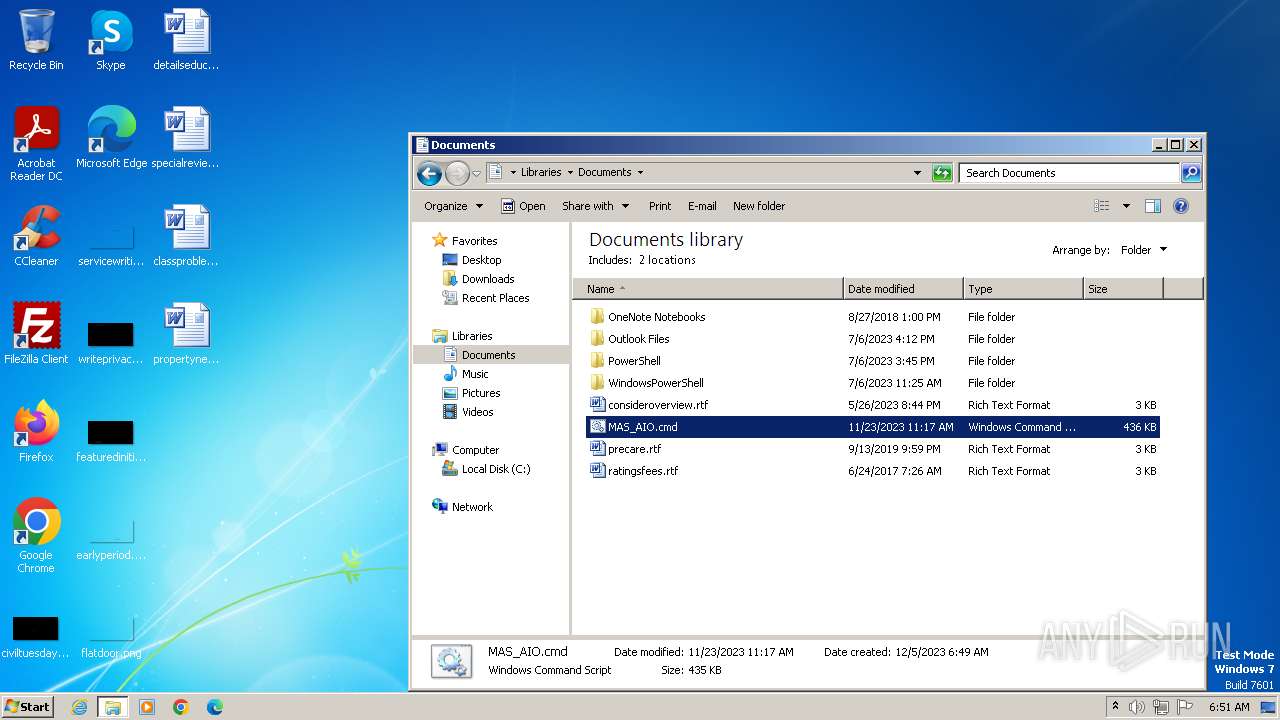Click Windows Explorer taskbar button
Screen dimensions: 1280x720
point(112,707)
